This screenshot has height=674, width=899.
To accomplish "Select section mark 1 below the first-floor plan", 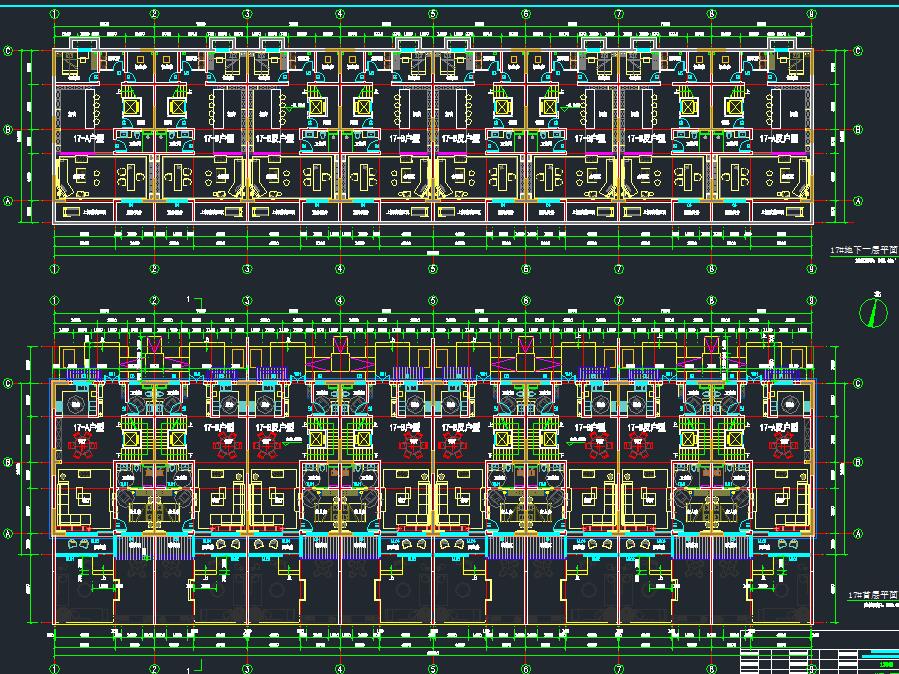I will click(x=194, y=668).
